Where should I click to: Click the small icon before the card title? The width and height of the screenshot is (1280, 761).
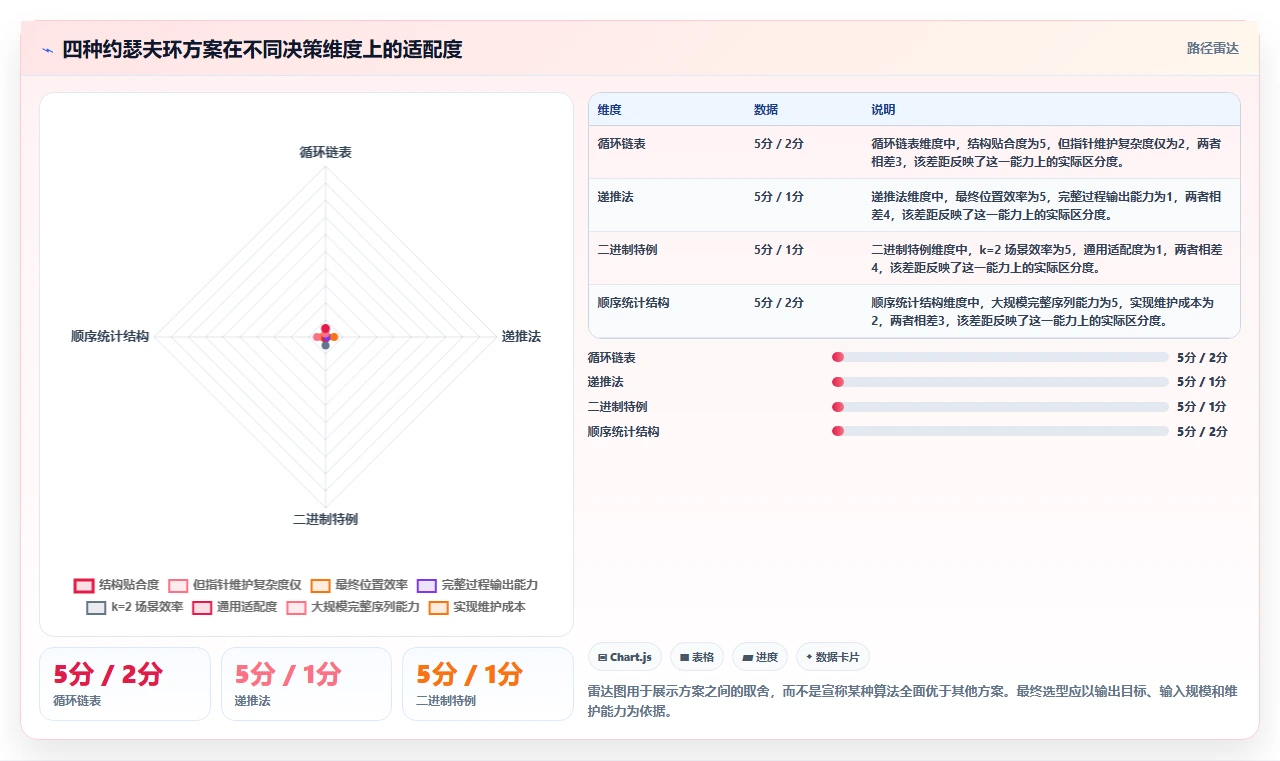[x=47, y=50]
